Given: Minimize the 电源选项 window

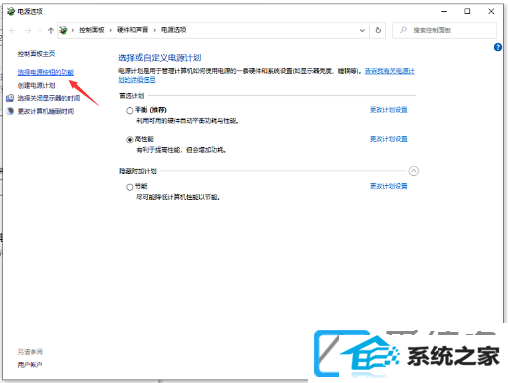Looking at the screenshot, I should coord(444,11).
